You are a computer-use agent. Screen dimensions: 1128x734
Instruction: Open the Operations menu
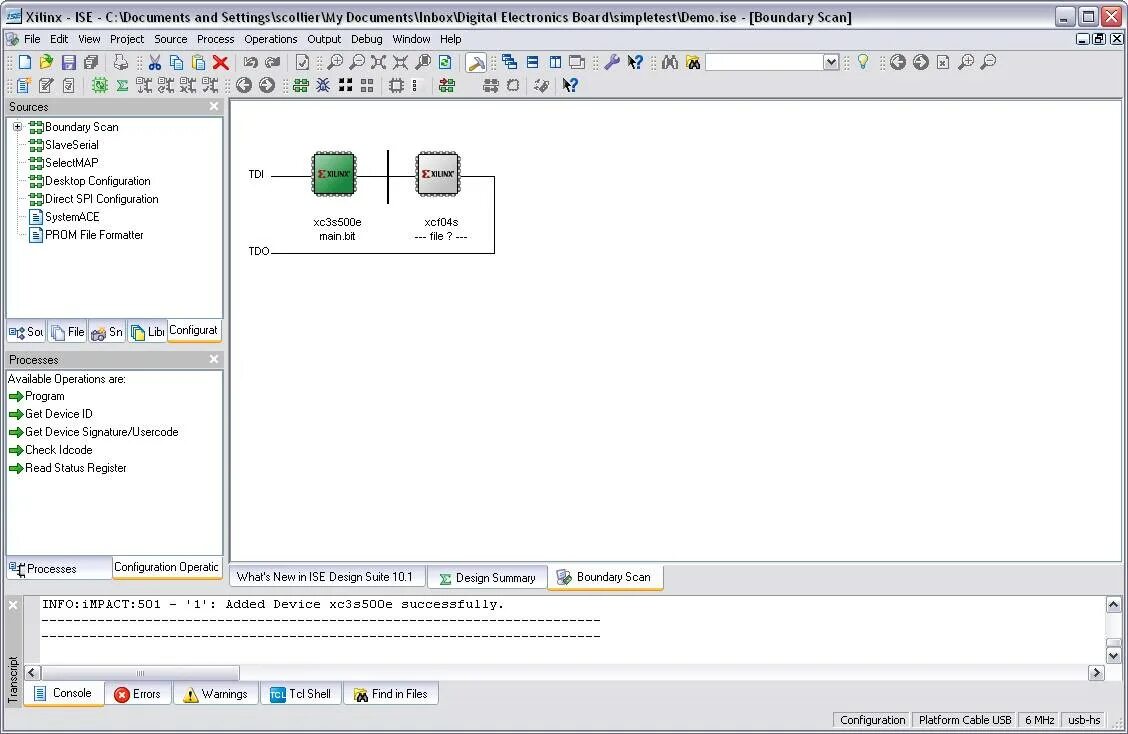point(270,39)
